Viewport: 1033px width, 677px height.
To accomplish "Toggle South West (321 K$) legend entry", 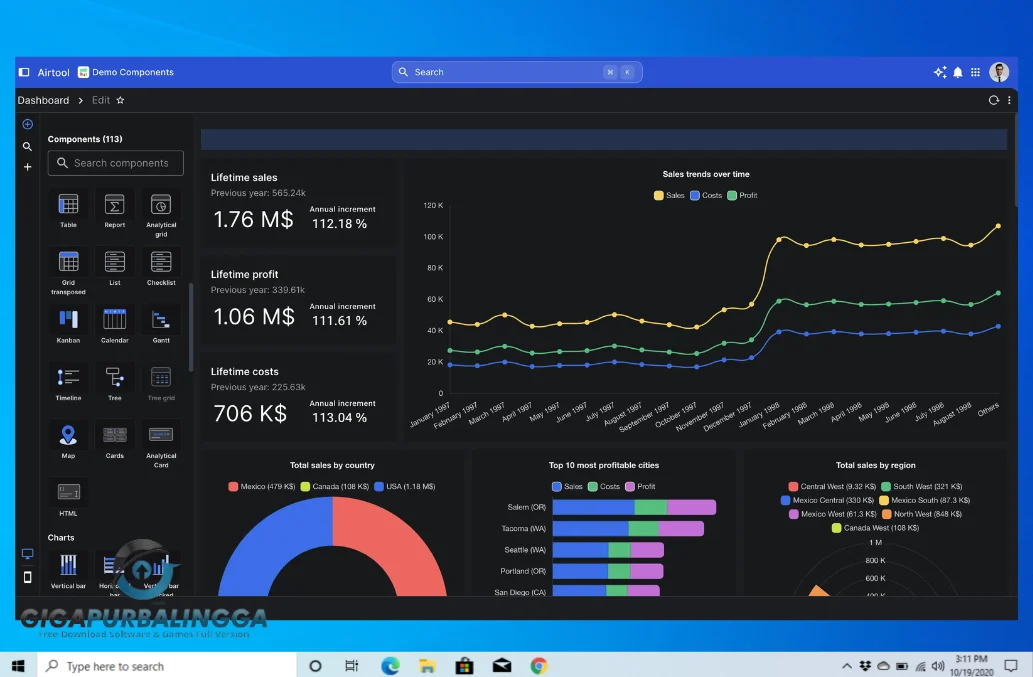I will coord(922,487).
